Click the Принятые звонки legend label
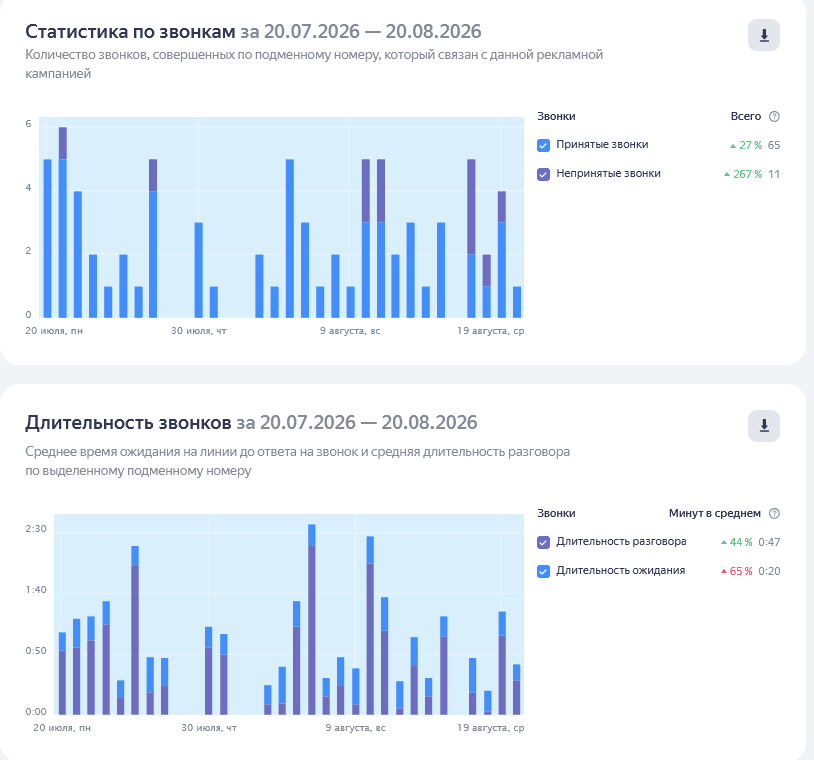This screenshot has height=760, width=814. 602,144
